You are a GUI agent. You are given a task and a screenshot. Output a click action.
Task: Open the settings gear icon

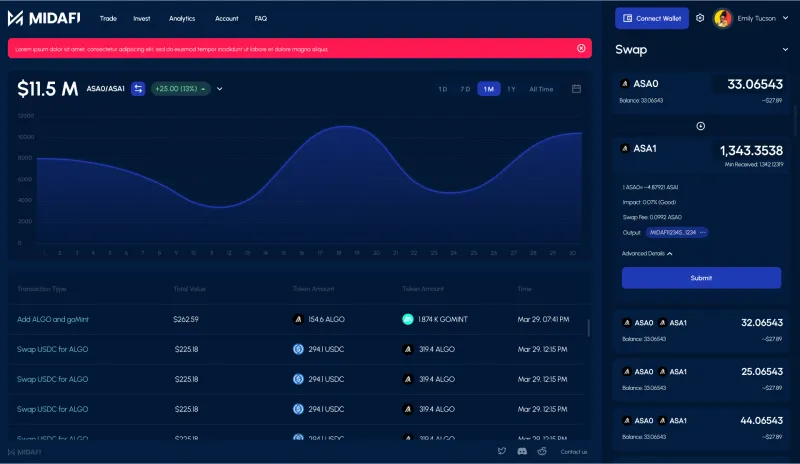tap(700, 18)
